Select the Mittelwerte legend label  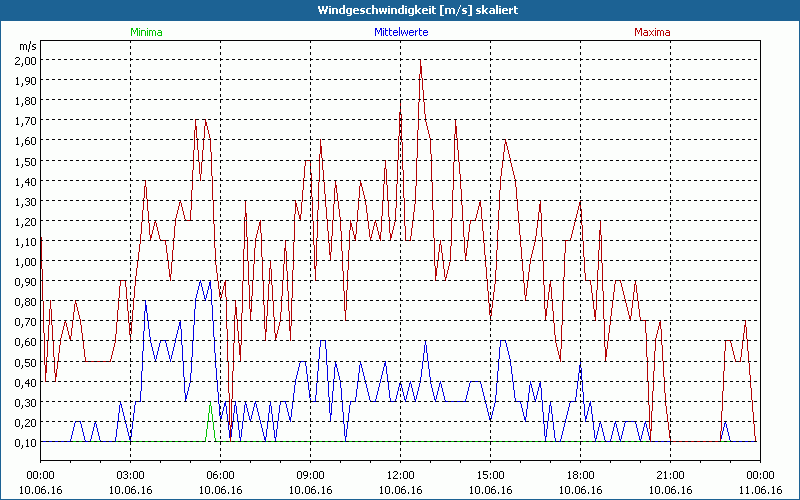pos(400,32)
